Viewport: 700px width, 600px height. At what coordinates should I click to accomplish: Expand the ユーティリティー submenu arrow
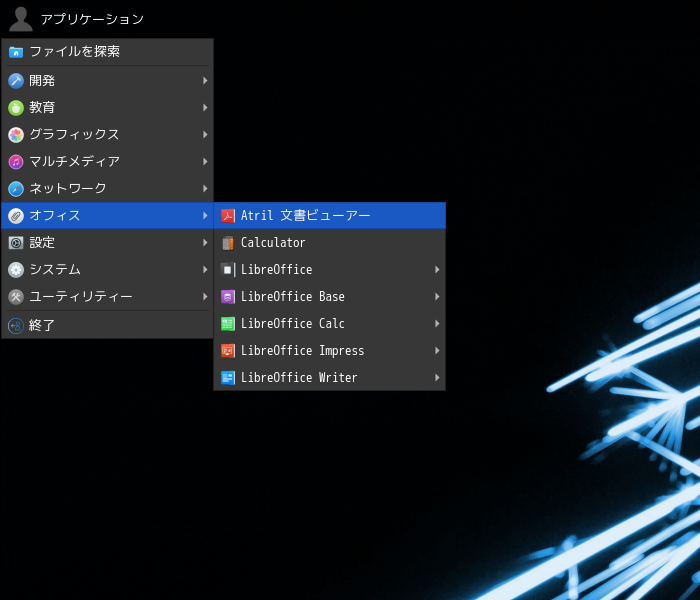click(205, 297)
